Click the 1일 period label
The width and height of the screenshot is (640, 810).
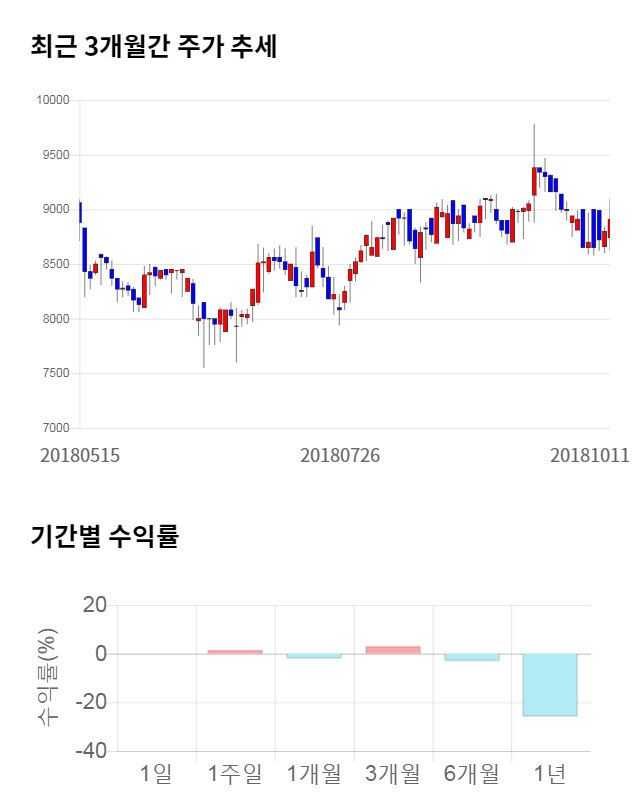click(x=156, y=773)
